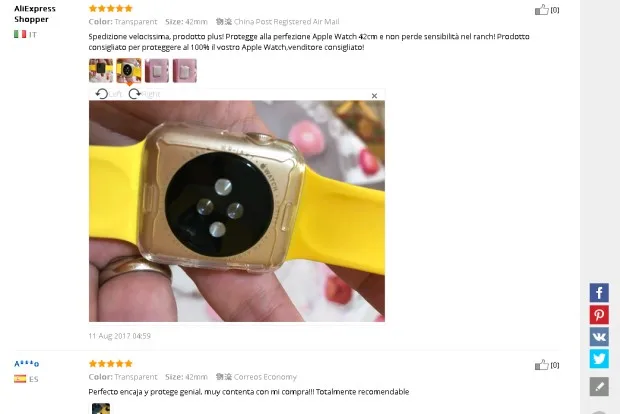
Task: Rotate the review photo left
Action: click(109, 94)
